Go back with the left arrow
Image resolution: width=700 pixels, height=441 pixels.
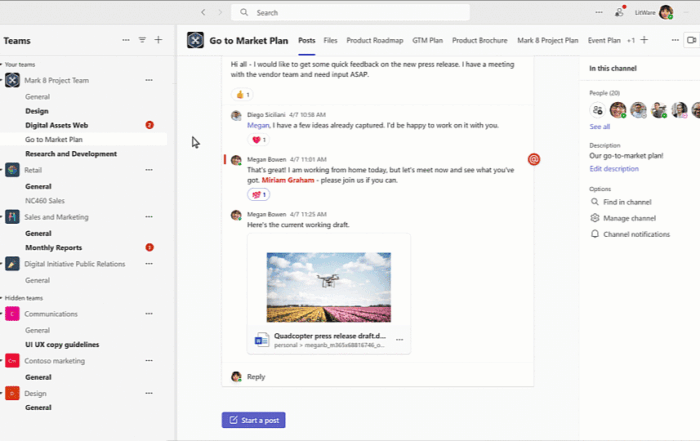[203, 12]
